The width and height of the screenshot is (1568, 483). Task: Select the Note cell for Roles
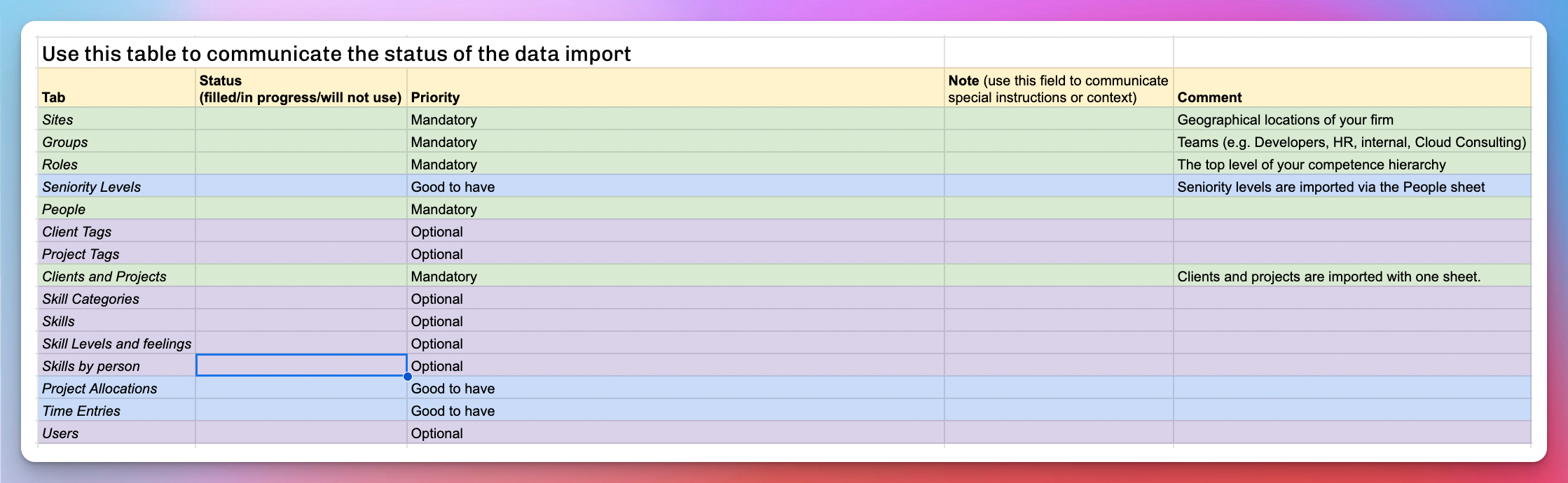(x=1058, y=164)
